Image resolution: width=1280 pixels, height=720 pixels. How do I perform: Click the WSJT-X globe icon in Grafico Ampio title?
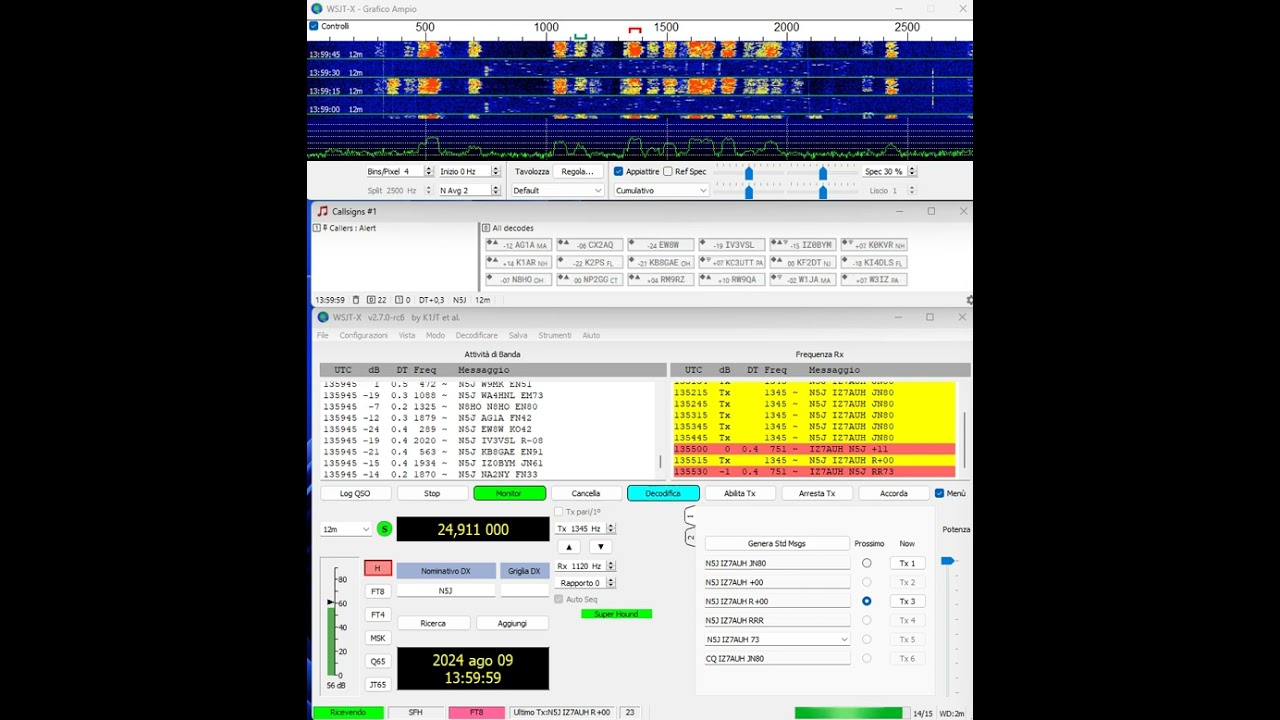click(x=317, y=9)
